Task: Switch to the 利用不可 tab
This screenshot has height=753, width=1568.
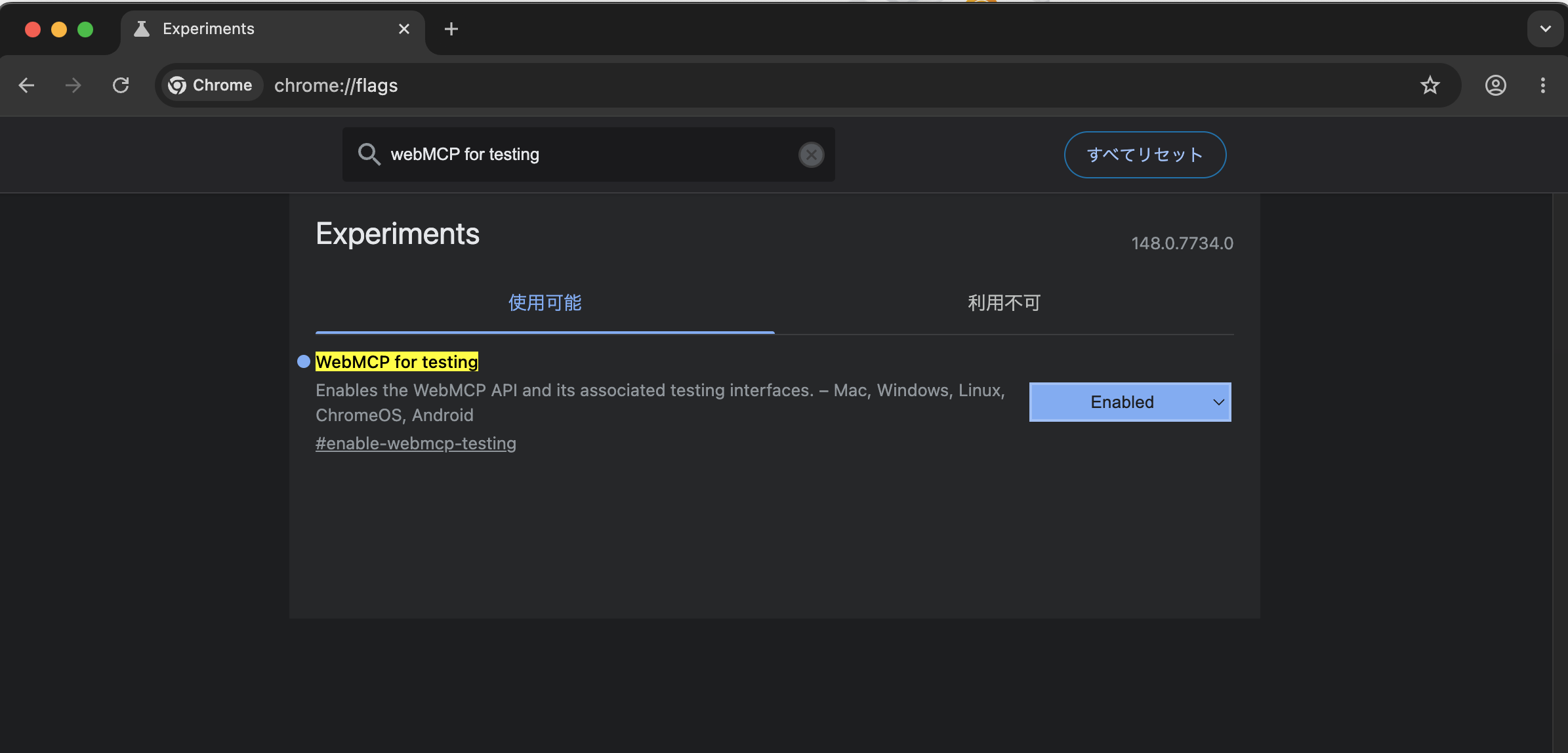Action: [x=1004, y=303]
